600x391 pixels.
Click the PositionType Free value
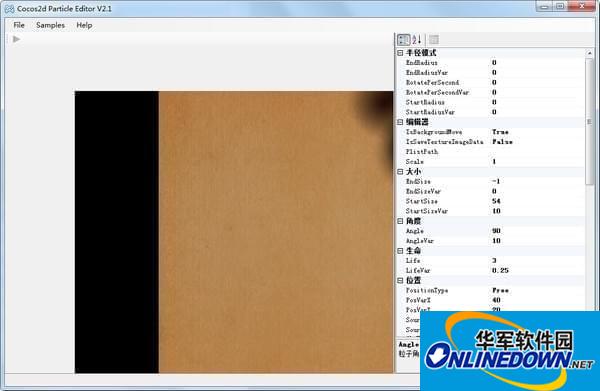tap(500, 291)
